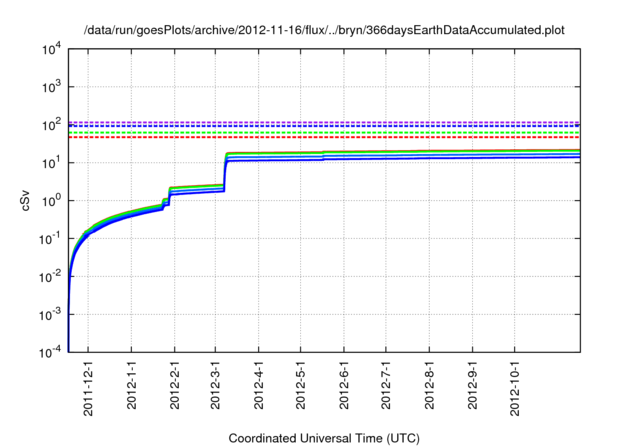Image resolution: width=640 pixels, height=448 pixels.
Task: Click the 2011-12-1 date label
Action: pos(88,388)
